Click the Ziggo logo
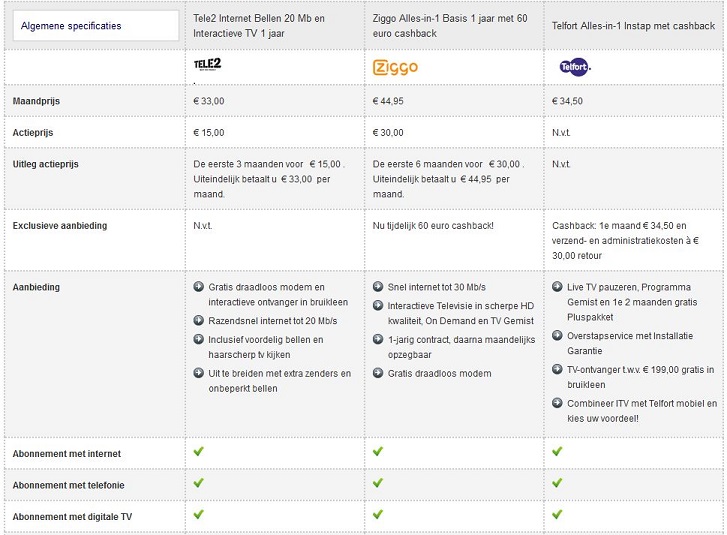The width and height of the screenshot is (727, 535). tap(395, 68)
